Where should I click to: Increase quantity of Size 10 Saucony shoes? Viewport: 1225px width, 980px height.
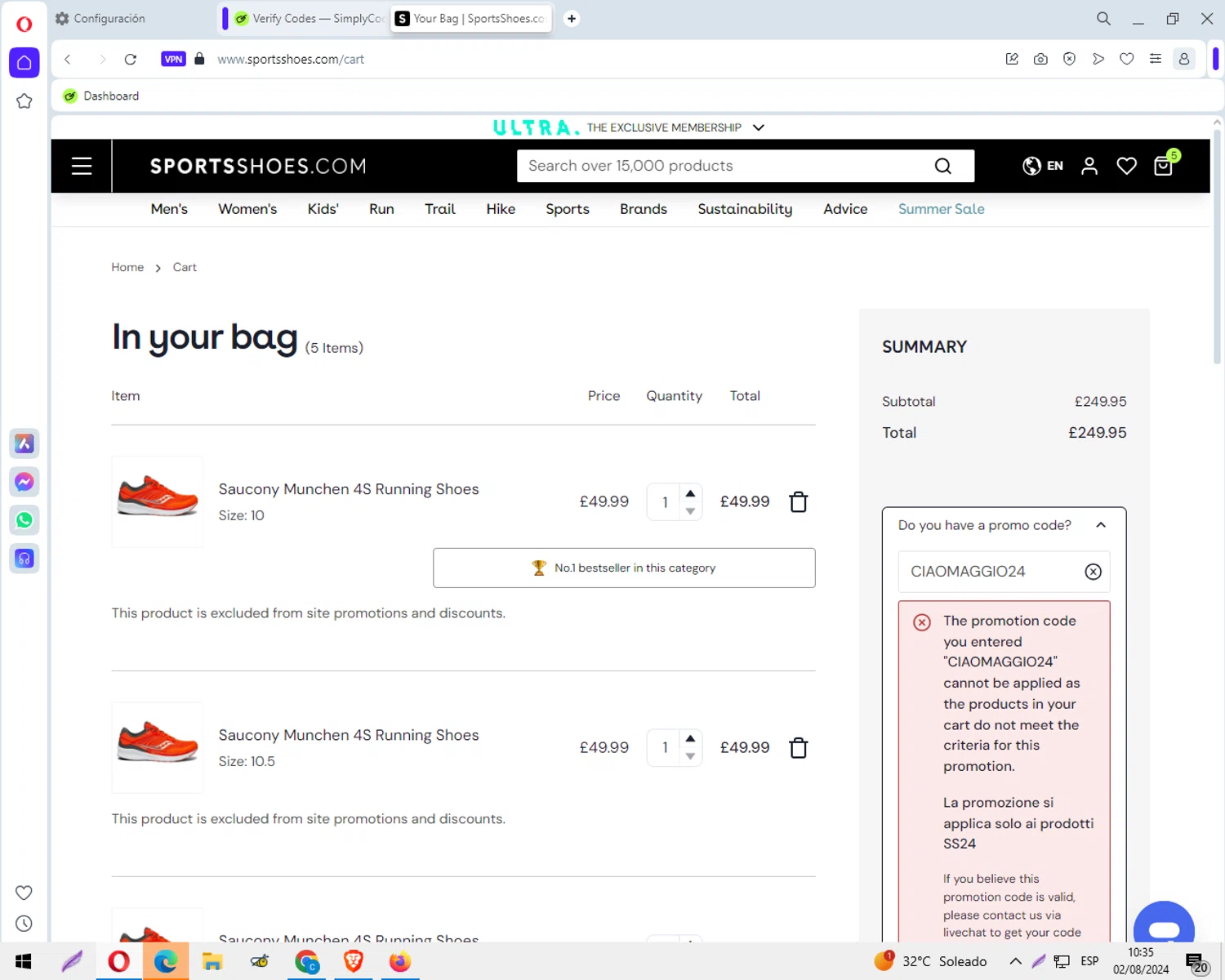point(691,493)
